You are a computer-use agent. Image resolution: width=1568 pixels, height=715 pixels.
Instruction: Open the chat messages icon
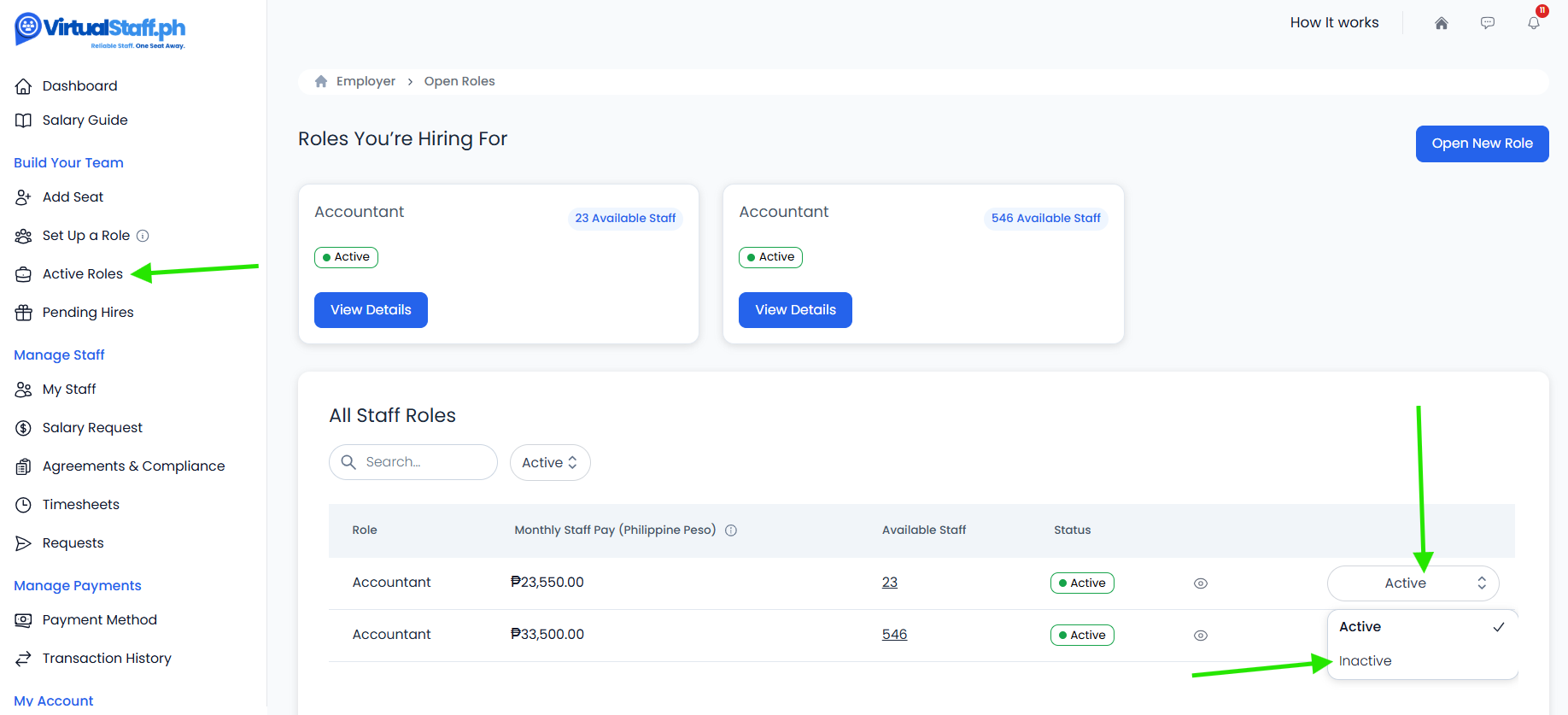pyautogui.click(x=1488, y=23)
